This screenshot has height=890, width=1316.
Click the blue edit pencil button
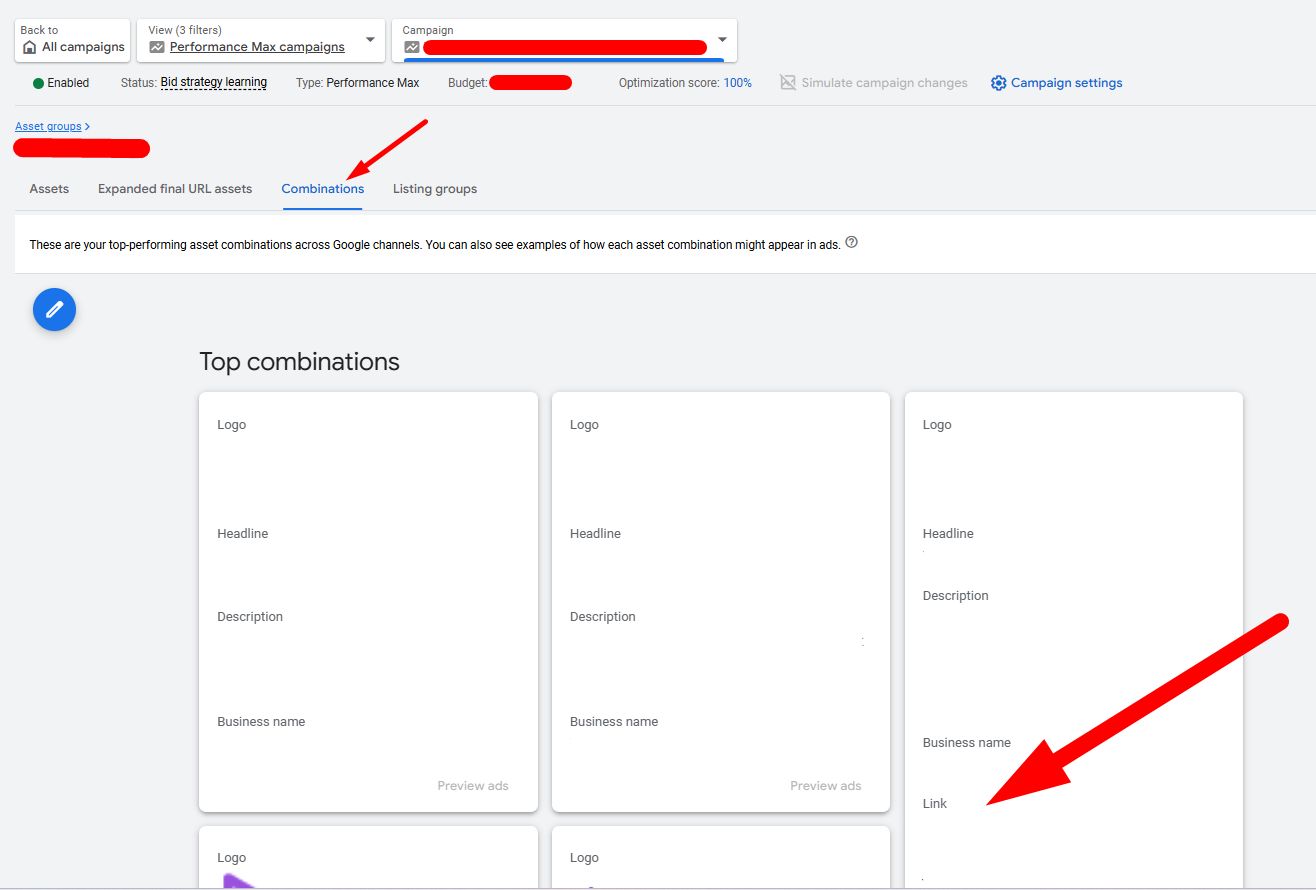[x=53, y=309]
